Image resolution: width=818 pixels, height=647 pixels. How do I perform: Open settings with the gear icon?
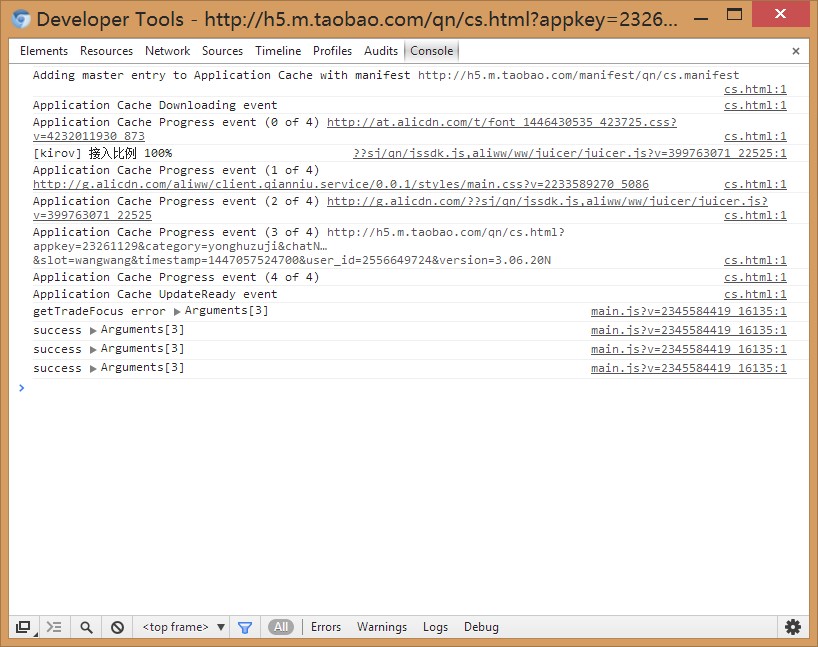coord(792,627)
